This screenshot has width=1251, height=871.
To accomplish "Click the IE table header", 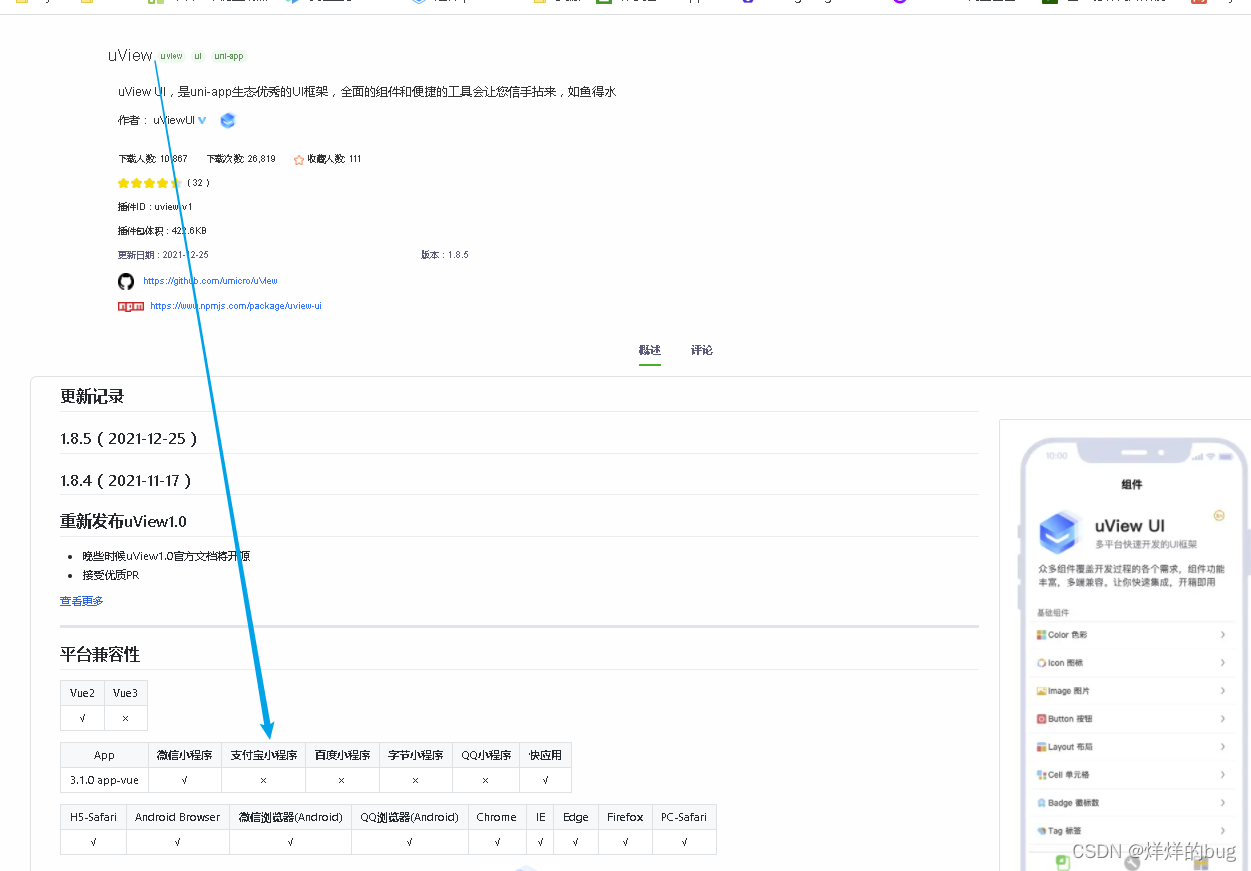I will point(540,817).
